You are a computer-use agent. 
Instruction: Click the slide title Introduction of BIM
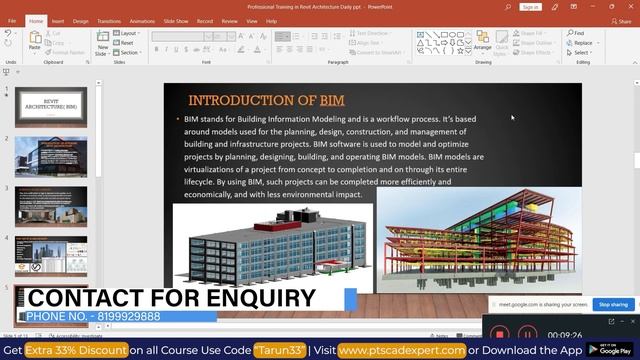point(267,100)
